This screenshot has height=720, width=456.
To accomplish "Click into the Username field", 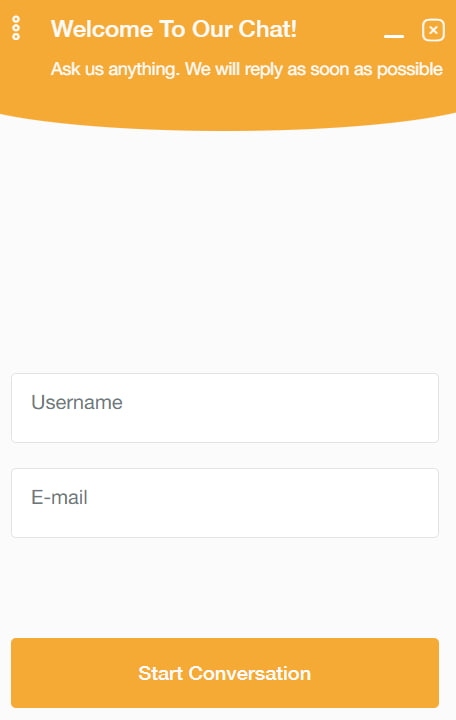I will (x=225, y=408).
